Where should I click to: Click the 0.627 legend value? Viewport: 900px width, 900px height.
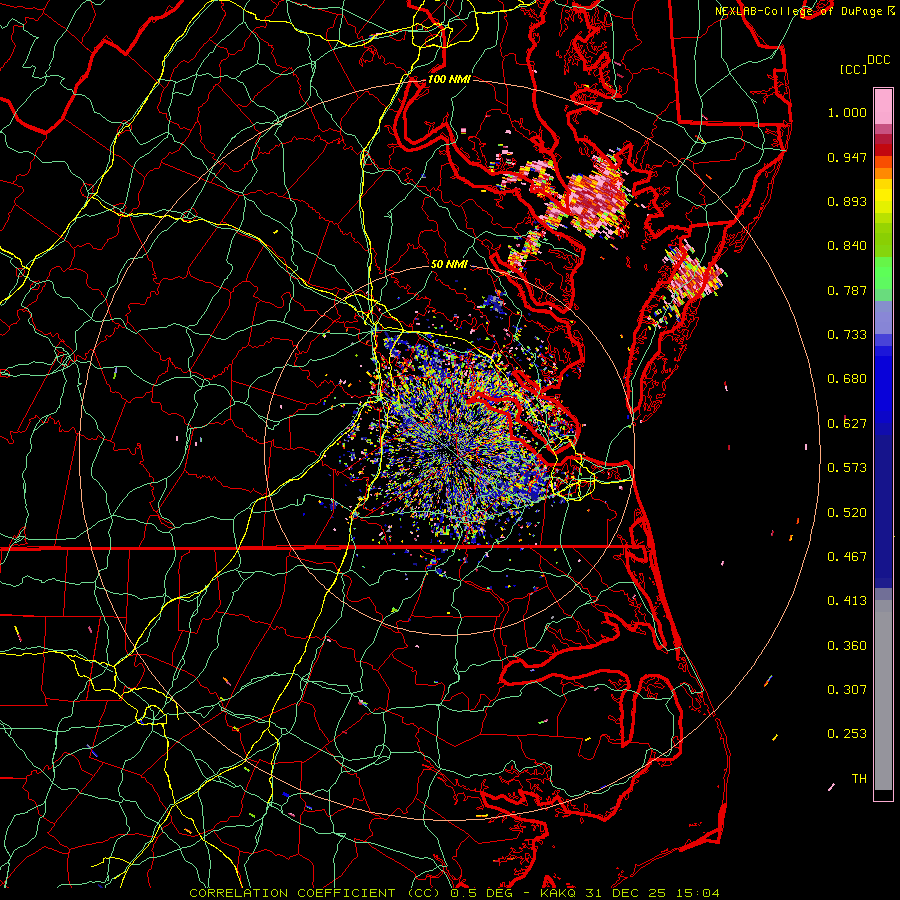tap(847, 424)
